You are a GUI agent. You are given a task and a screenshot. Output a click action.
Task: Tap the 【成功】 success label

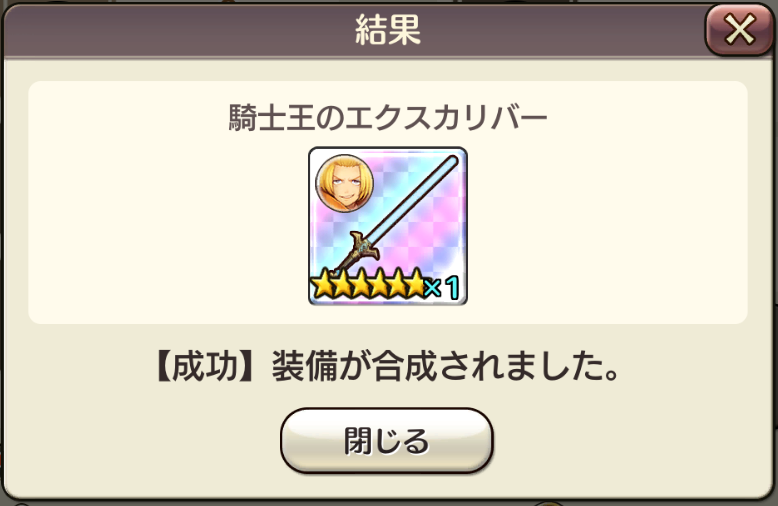(204, 367)
